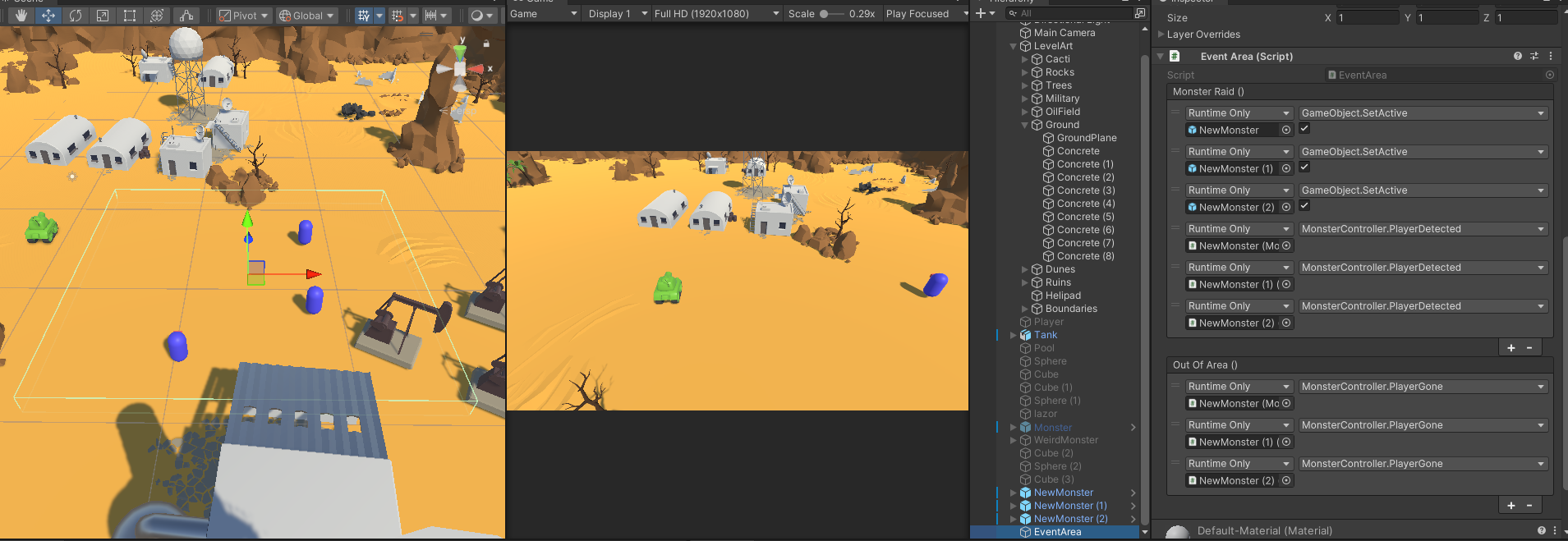Open first GameObject.SetActive function dropdown
1568x541 pixels.
click(1423, 113)
